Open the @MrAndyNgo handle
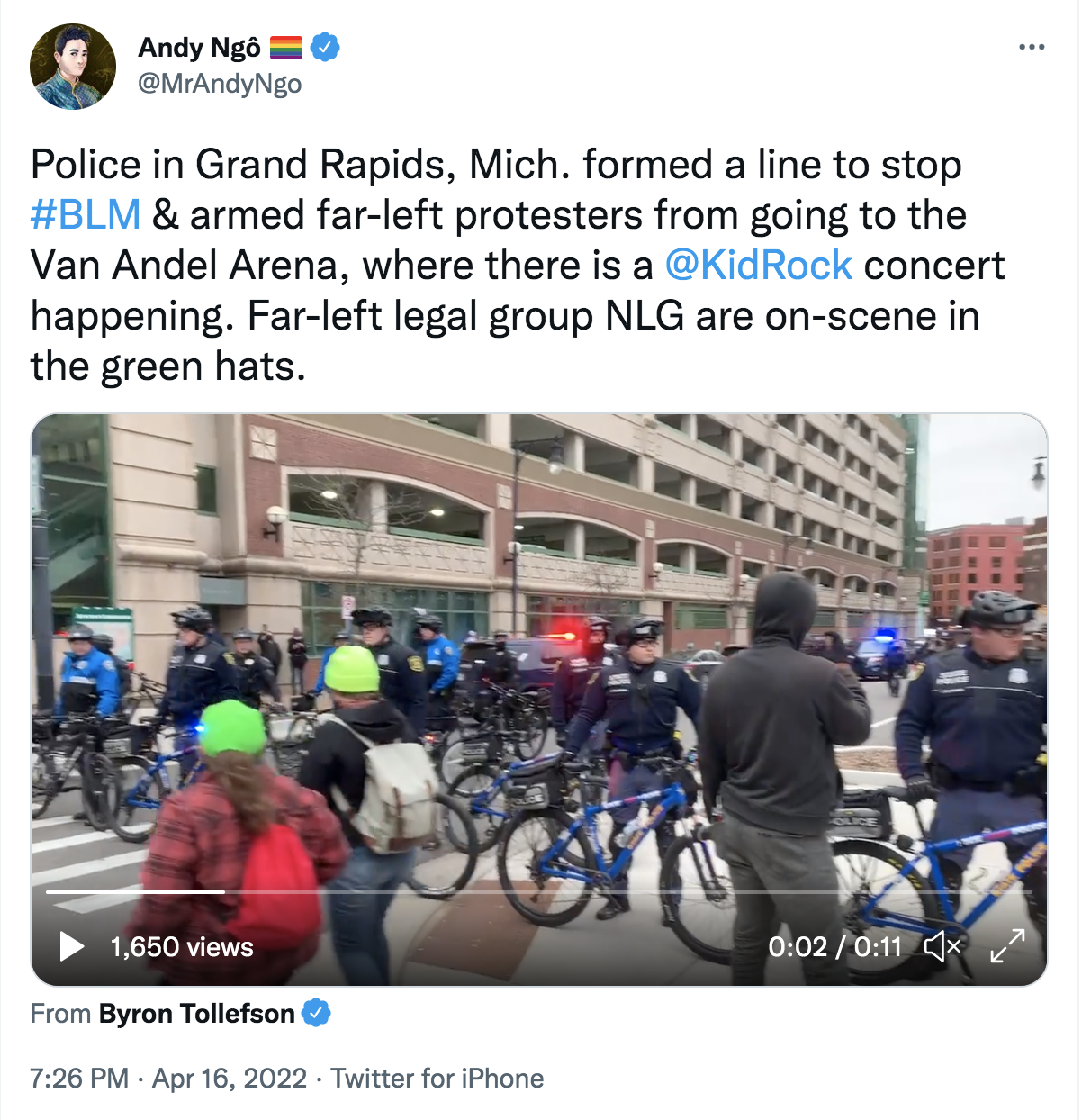Image resolution: width=1082 pixels, height=1120 pixels. 220,84
